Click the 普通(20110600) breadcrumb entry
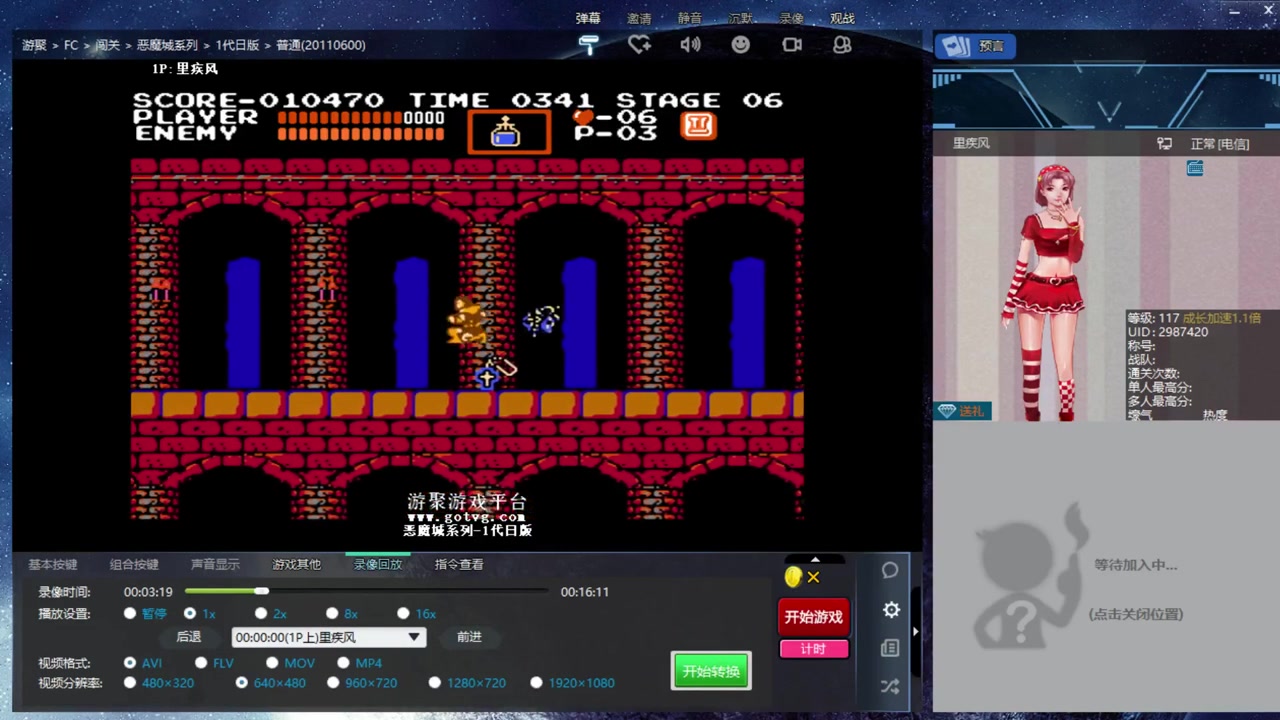 [321, 45]
